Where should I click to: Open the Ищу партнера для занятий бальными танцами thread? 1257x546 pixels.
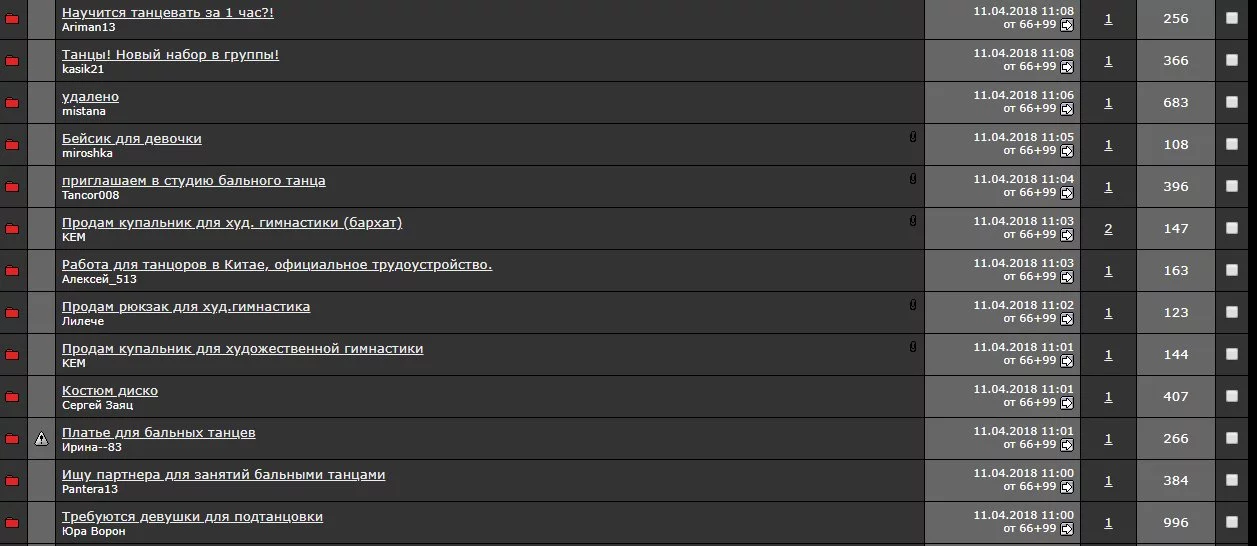click(223, 475)
